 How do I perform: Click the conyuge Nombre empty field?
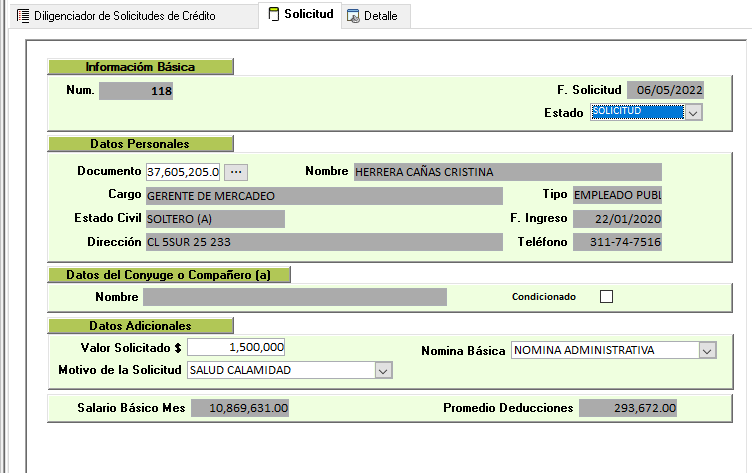pos(294,297)
